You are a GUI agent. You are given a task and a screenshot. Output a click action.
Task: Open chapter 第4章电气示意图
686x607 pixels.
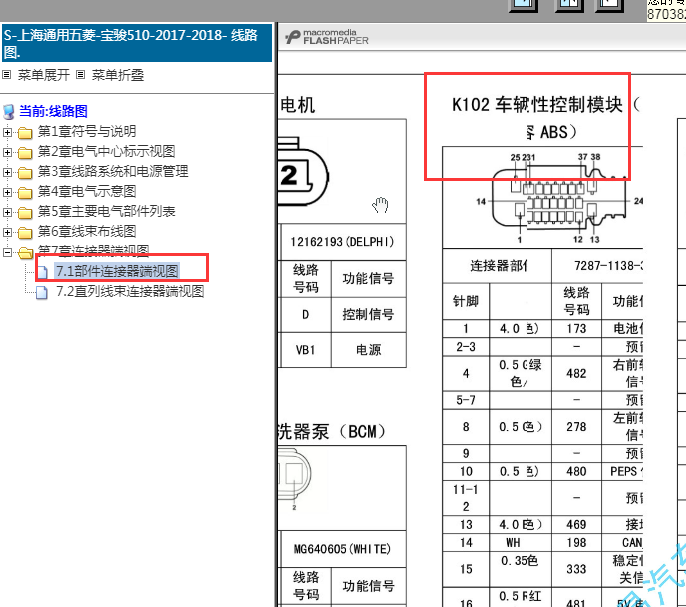(87, 192)
